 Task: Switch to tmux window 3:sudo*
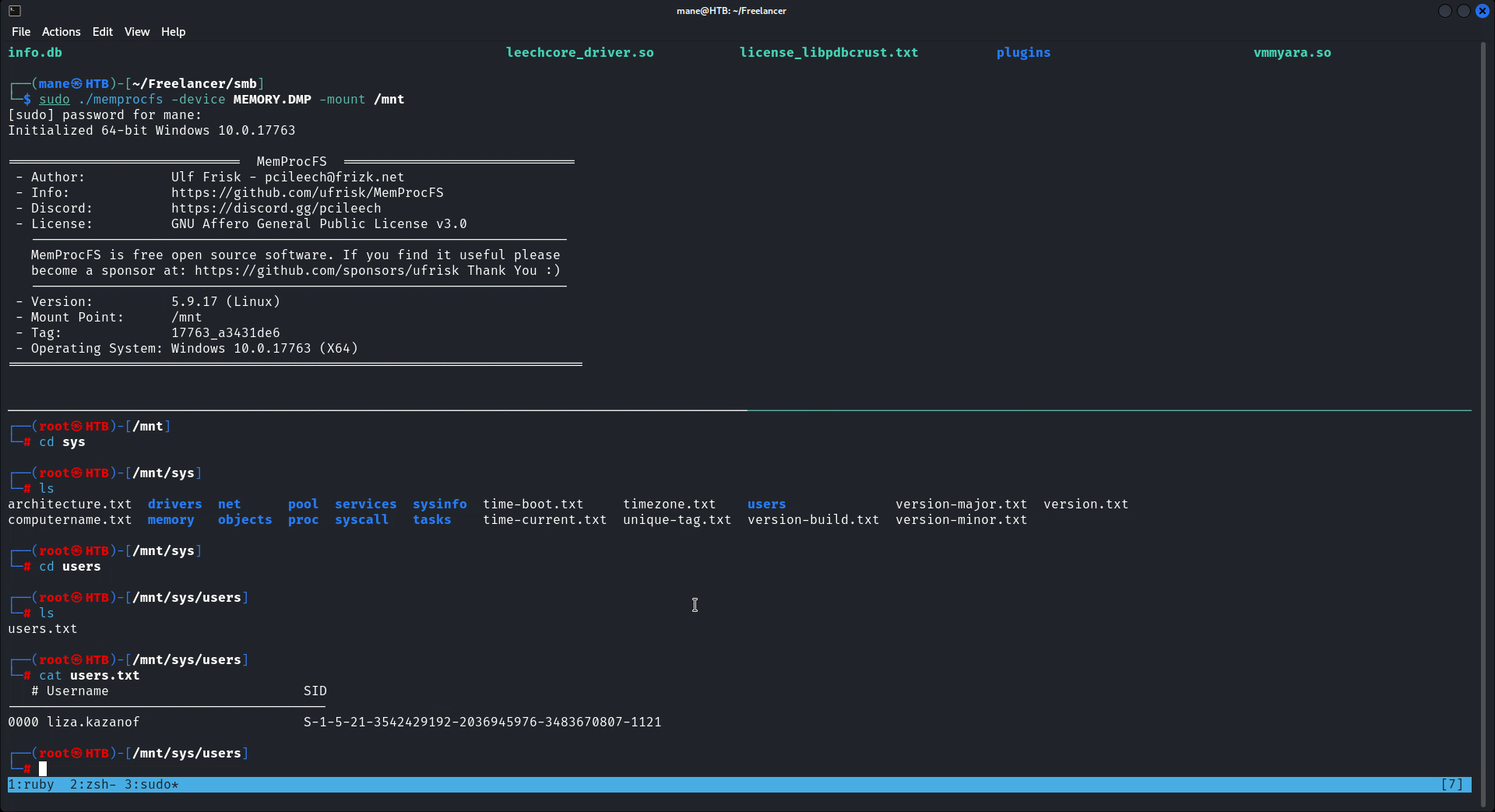click(x=152, y=785)
